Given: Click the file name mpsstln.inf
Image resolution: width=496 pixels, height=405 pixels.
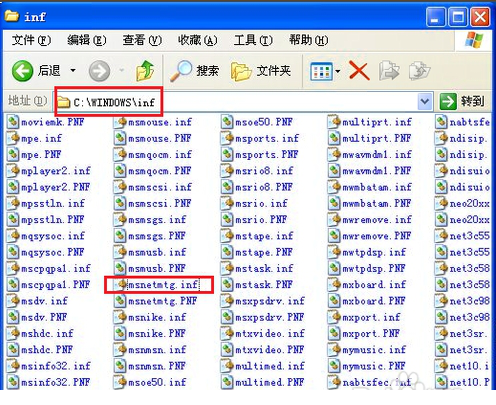Looking at the screenshot, I should (53, 203).
